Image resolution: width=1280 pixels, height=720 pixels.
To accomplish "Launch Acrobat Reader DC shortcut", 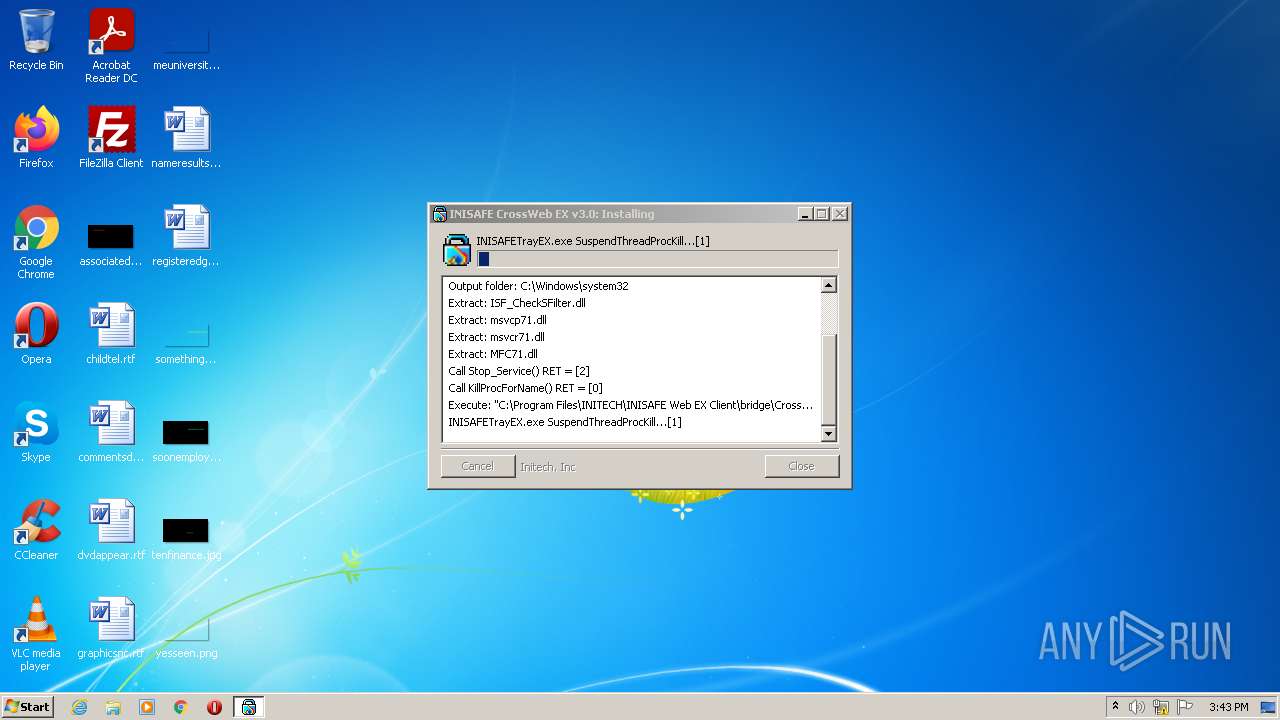I will pos(111,46).
